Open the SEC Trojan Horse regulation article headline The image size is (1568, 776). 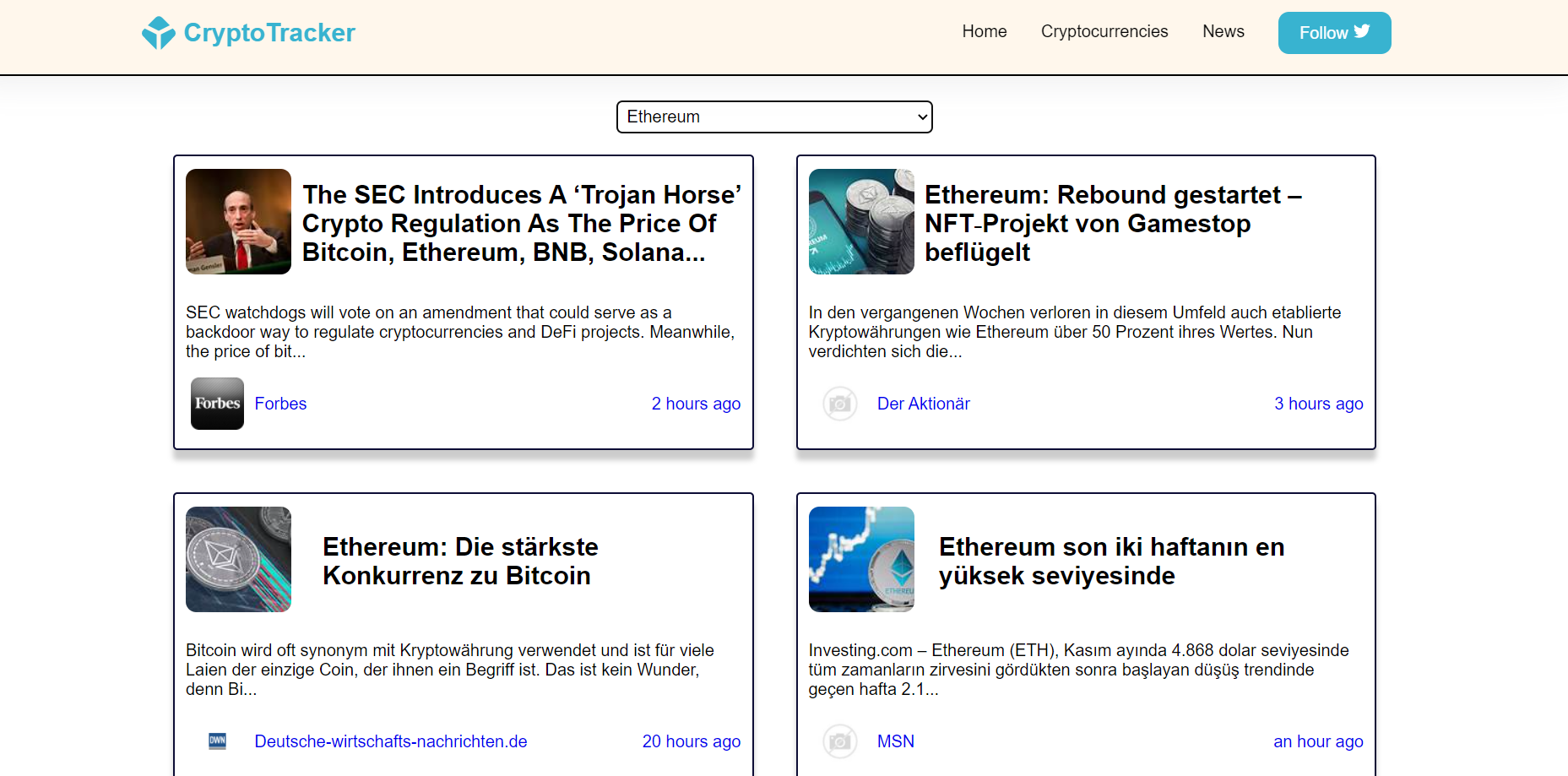(x=521, y=223)
